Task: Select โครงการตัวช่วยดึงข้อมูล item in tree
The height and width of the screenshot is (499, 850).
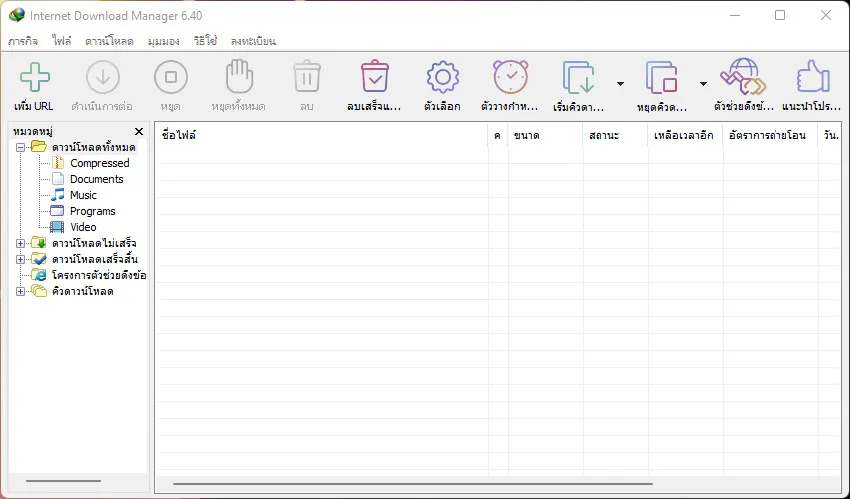Action: coord(99,275)
